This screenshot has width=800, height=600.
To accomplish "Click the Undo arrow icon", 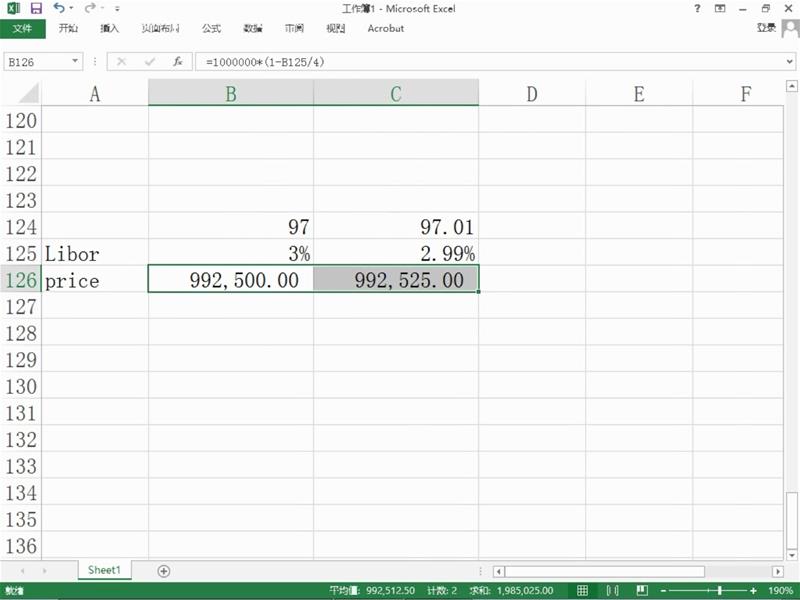I will tap(59, 8).
